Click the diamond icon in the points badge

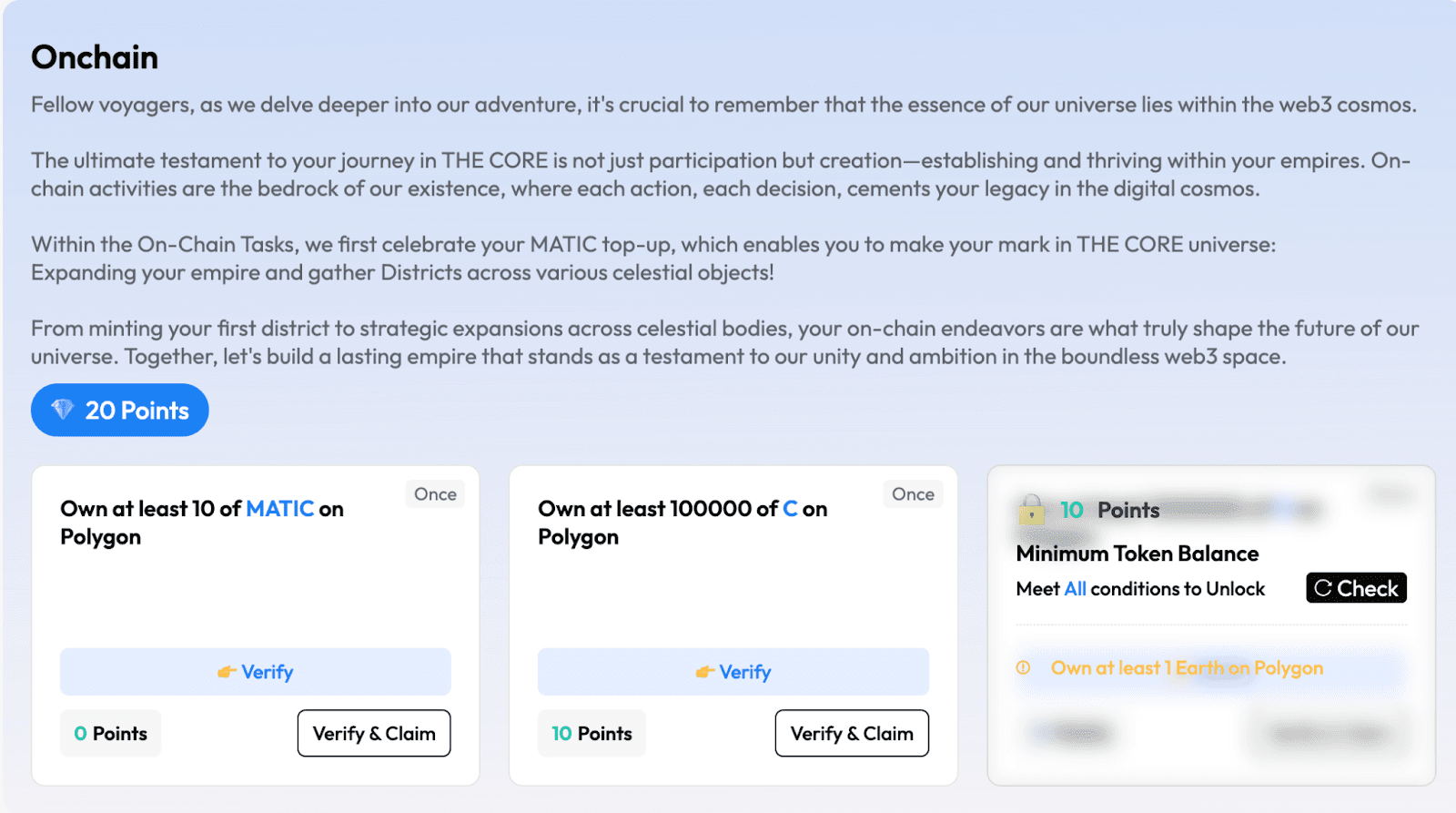point(62,410)
